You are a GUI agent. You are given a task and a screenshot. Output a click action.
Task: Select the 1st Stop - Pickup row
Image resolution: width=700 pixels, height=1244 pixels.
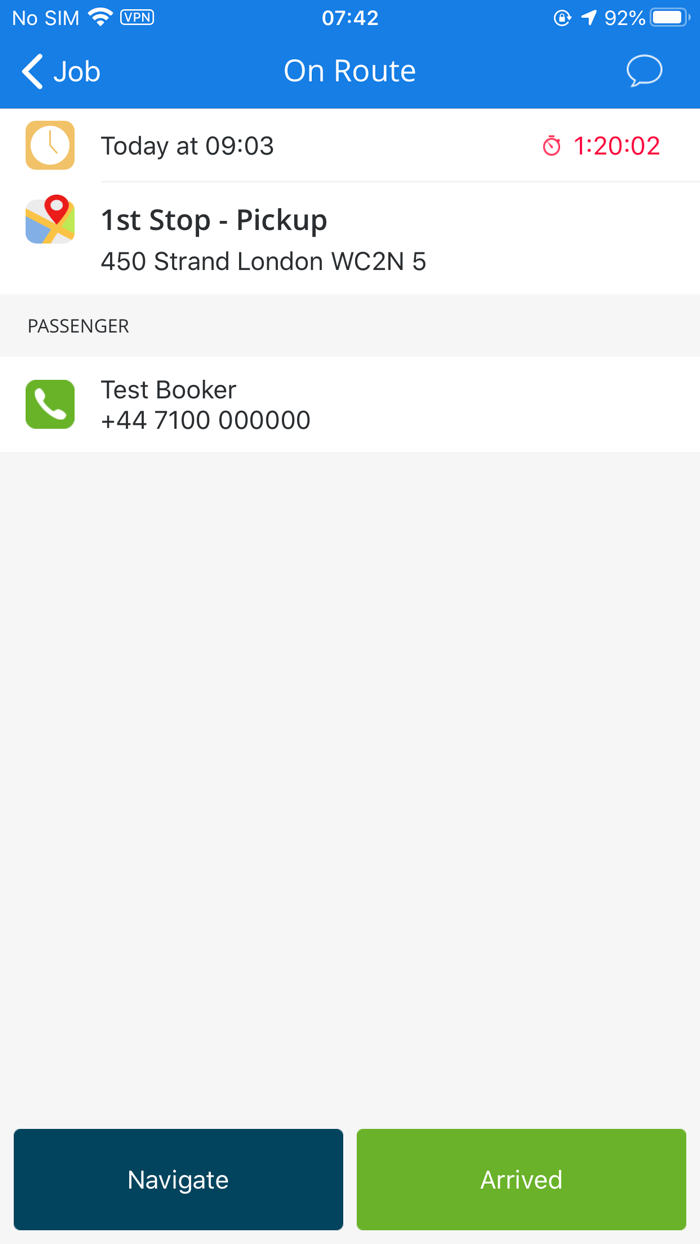(x=350, y=239)
